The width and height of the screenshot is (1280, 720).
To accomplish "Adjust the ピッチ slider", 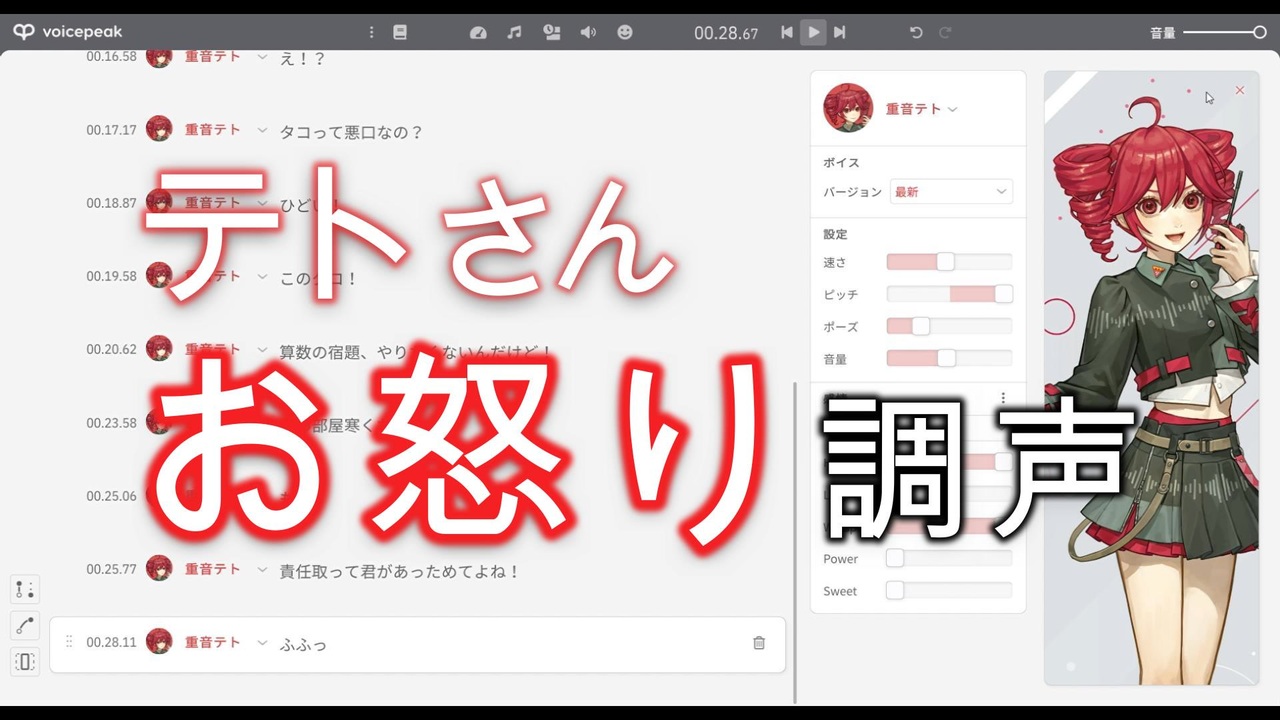I will (949, 294).
